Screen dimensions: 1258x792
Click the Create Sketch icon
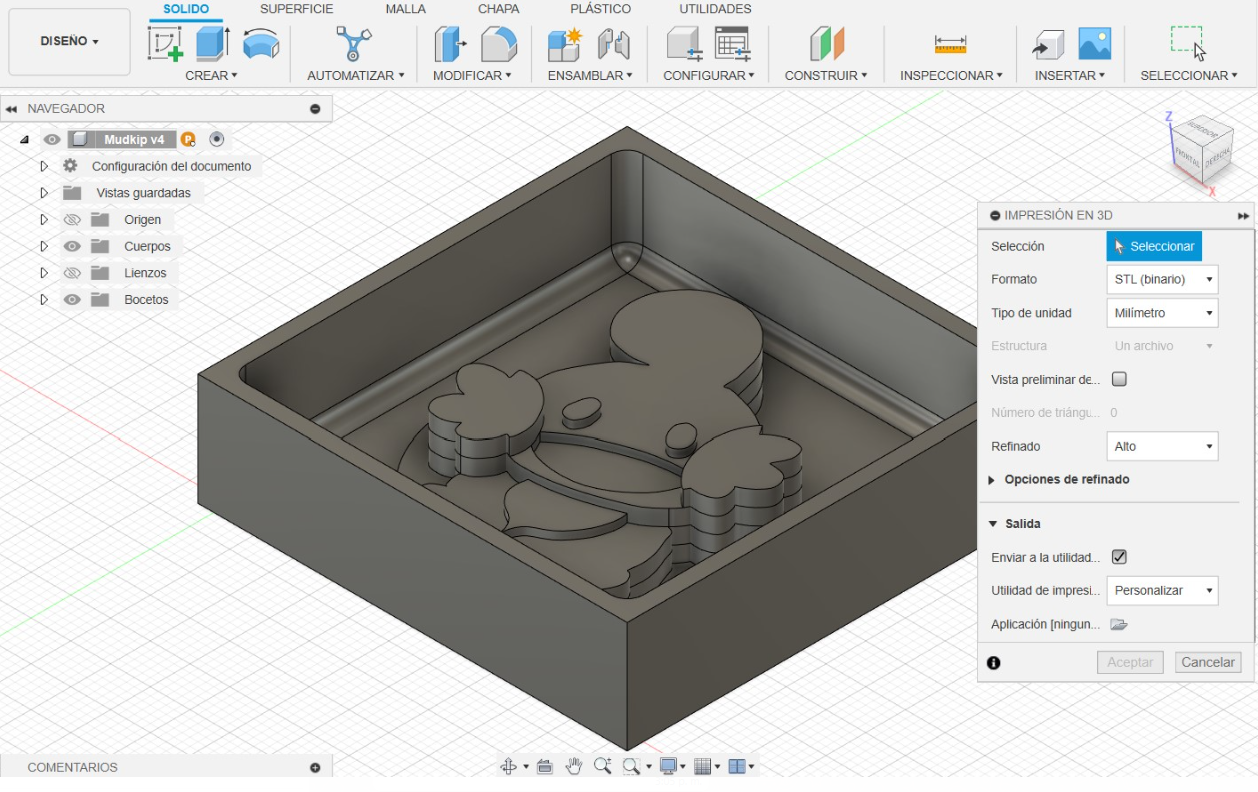[x=165, y=44]
